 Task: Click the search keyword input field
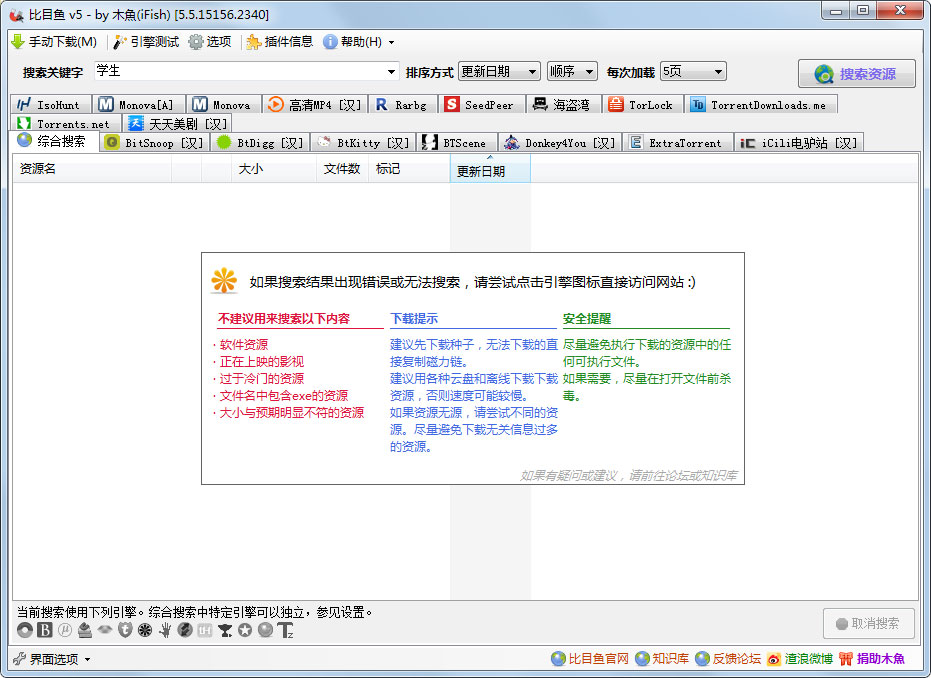238,72
